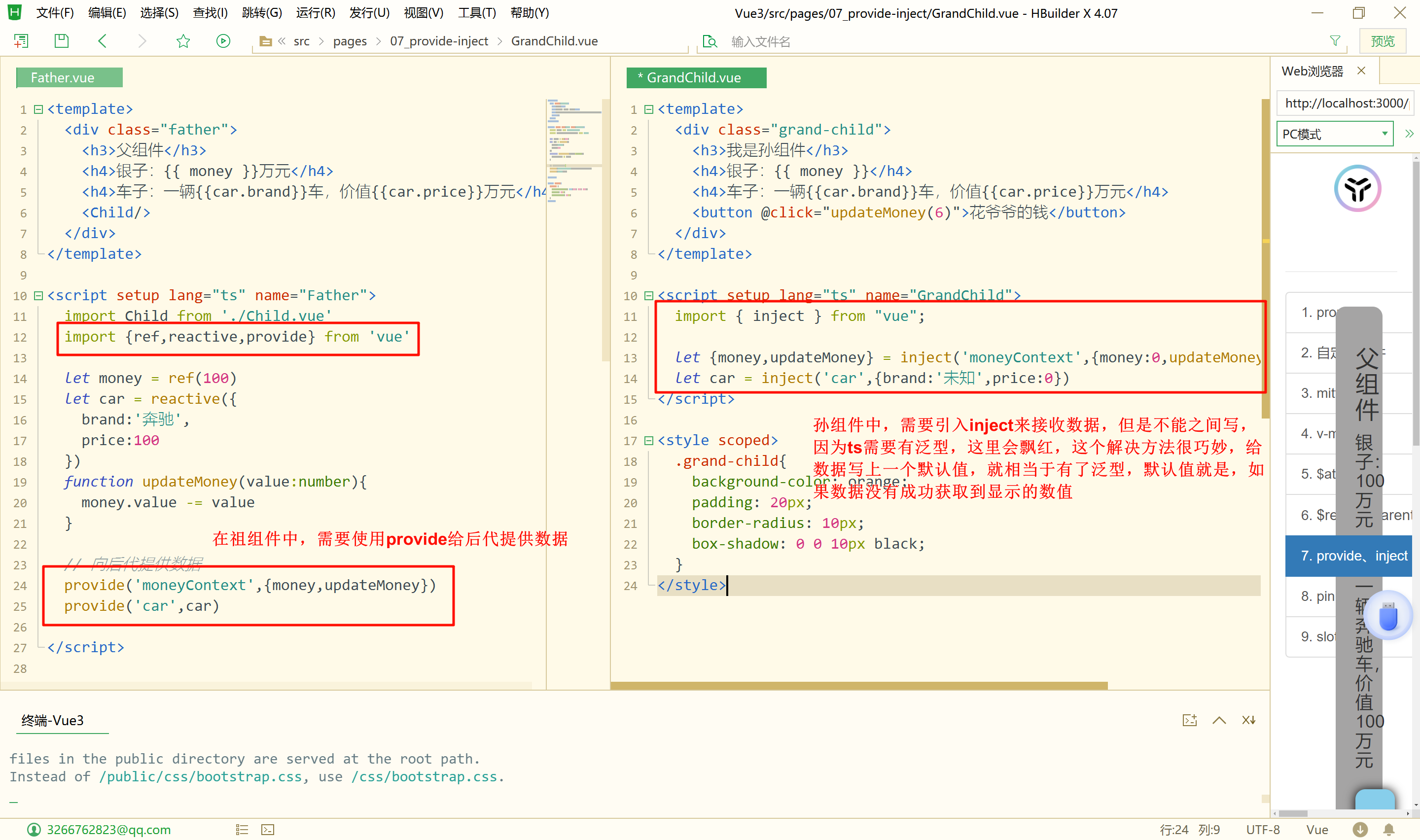Expand browser toolbar double chevron
Screen dimensions: 1420x840
tap(1408, 134)
